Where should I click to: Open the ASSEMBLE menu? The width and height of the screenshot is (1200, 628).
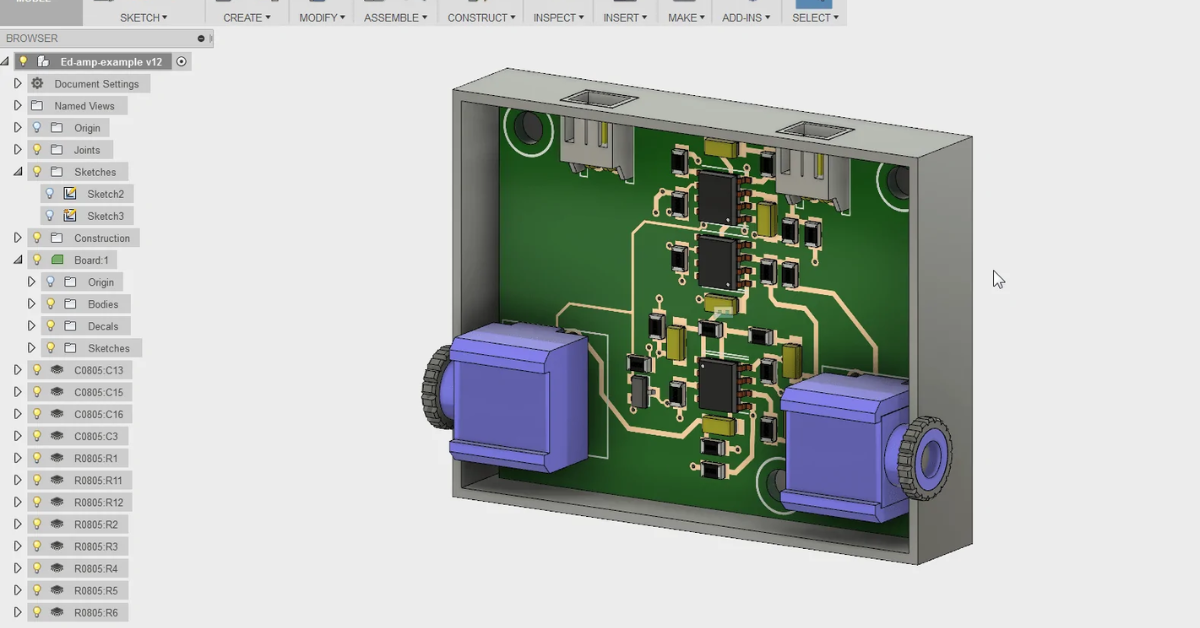pos(393,16)
